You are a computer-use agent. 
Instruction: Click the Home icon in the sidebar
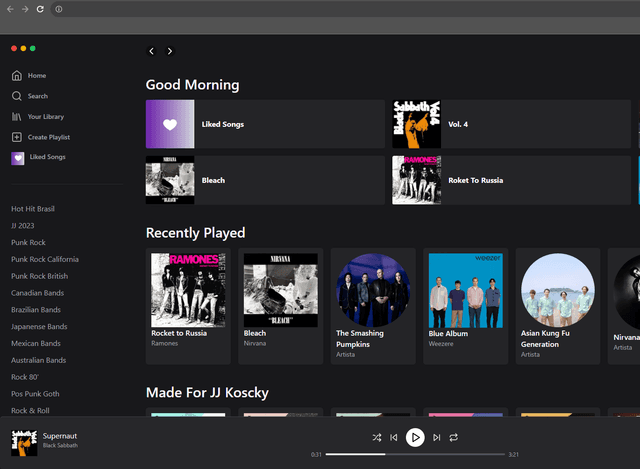(16, 76)
